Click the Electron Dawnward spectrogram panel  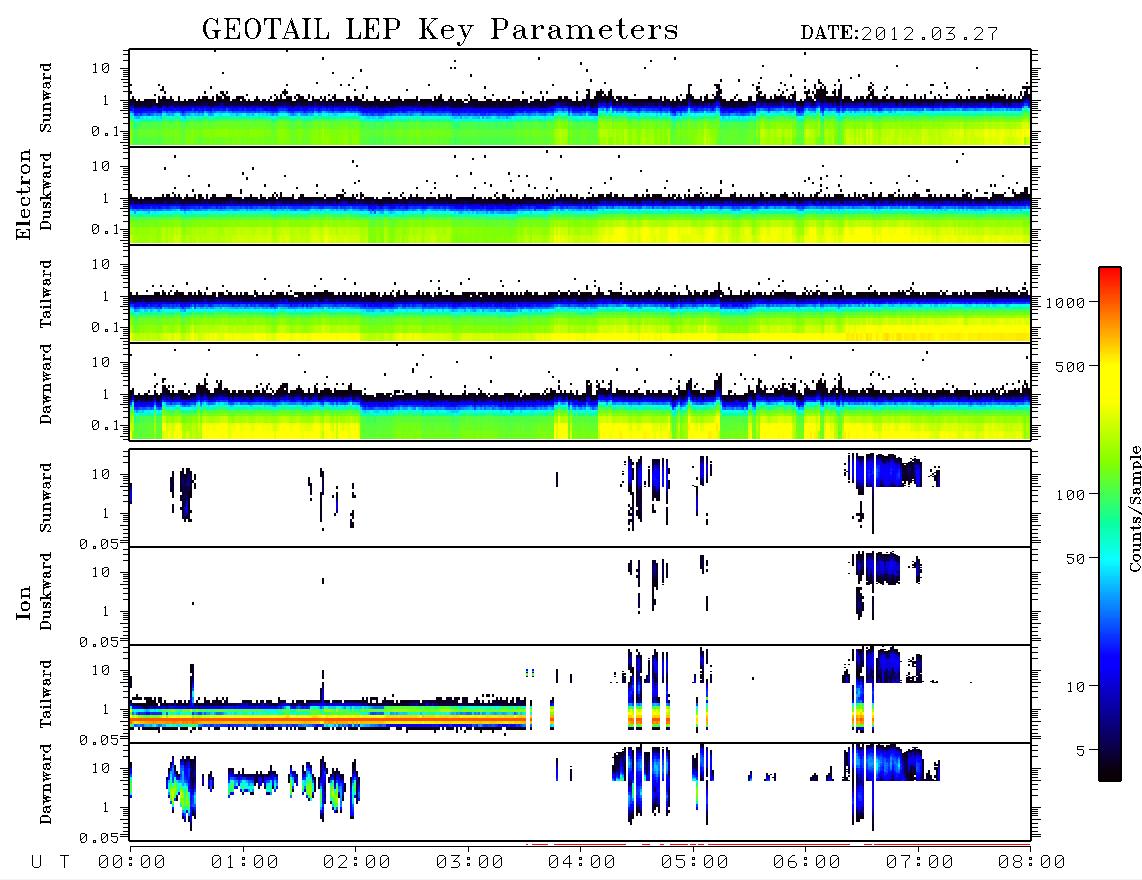[580, 392]
